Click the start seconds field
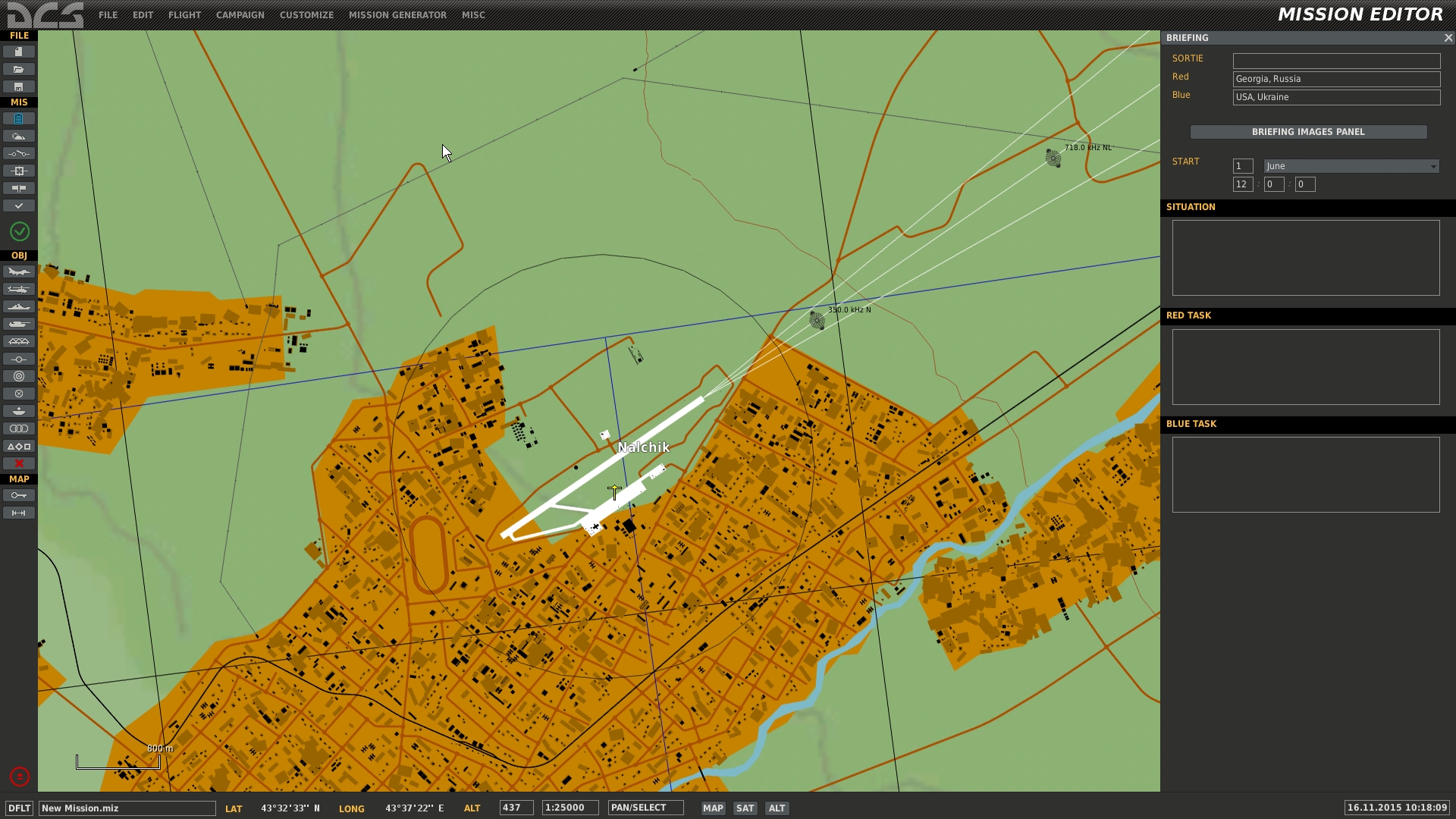Screen dimensions: 1456x819 tap(1305, 184)
